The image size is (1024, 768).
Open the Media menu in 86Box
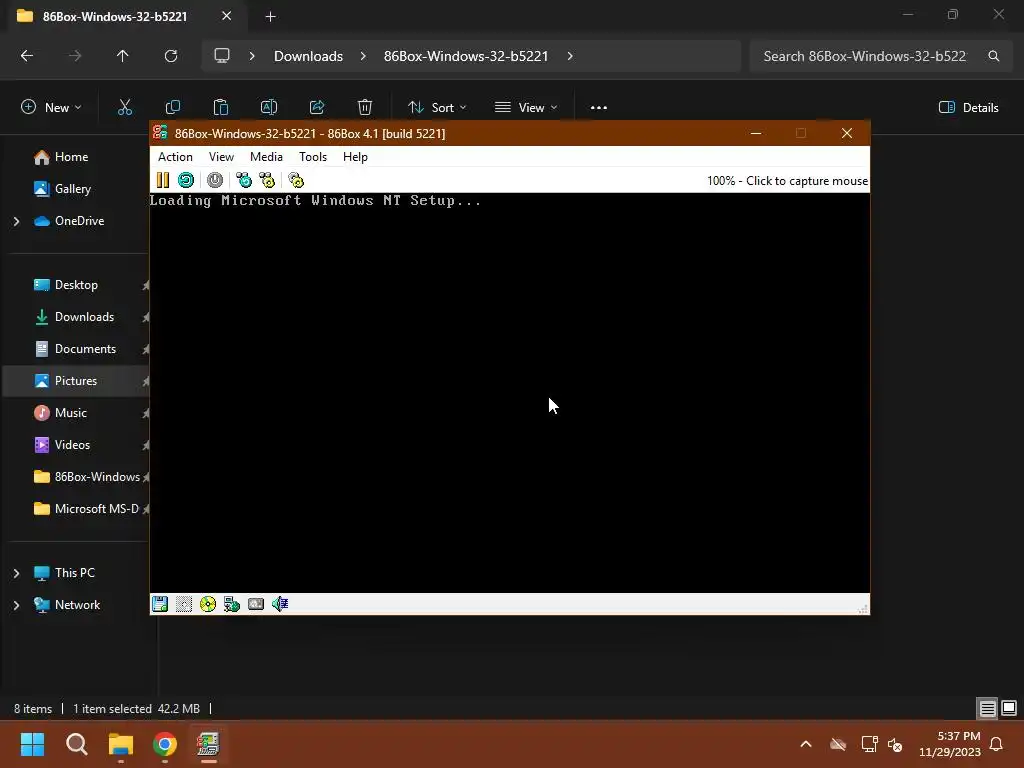(x=266, y=157)
